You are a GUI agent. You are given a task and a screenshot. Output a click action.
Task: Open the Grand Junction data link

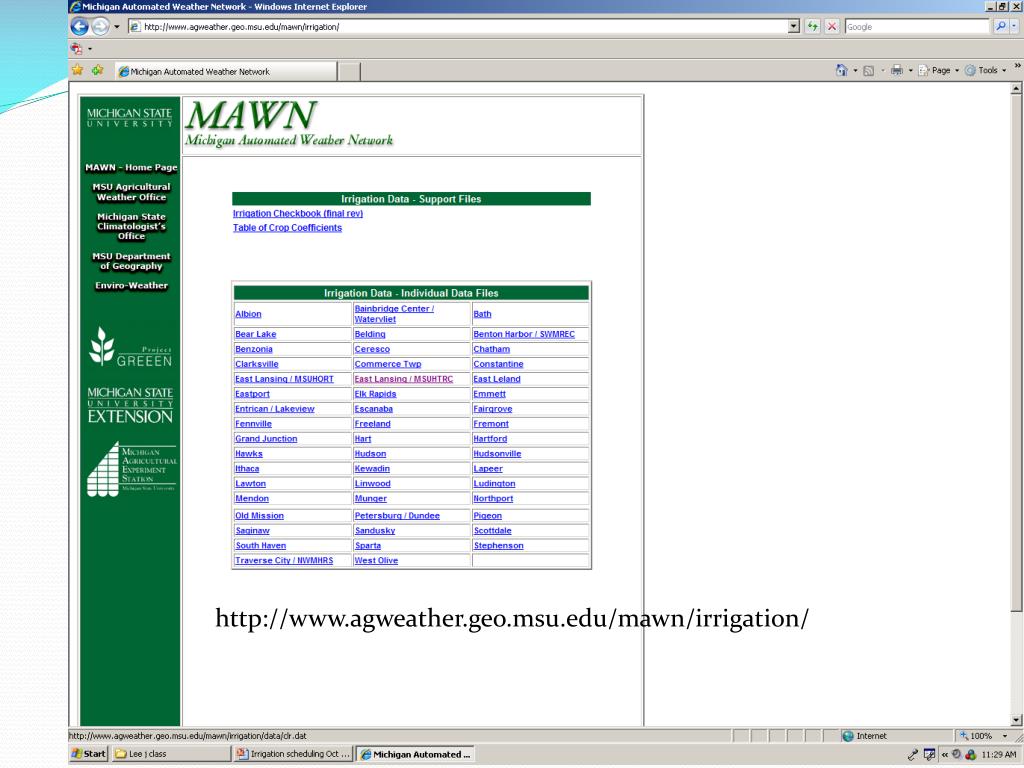(266, 440)
